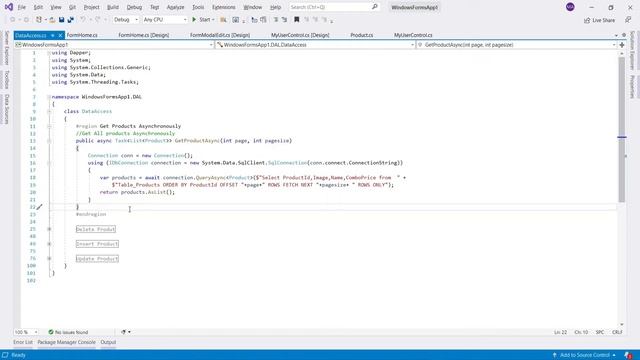Click the split editor plus icon
This screenshot has height=360, width=640.
click(622, 45)
